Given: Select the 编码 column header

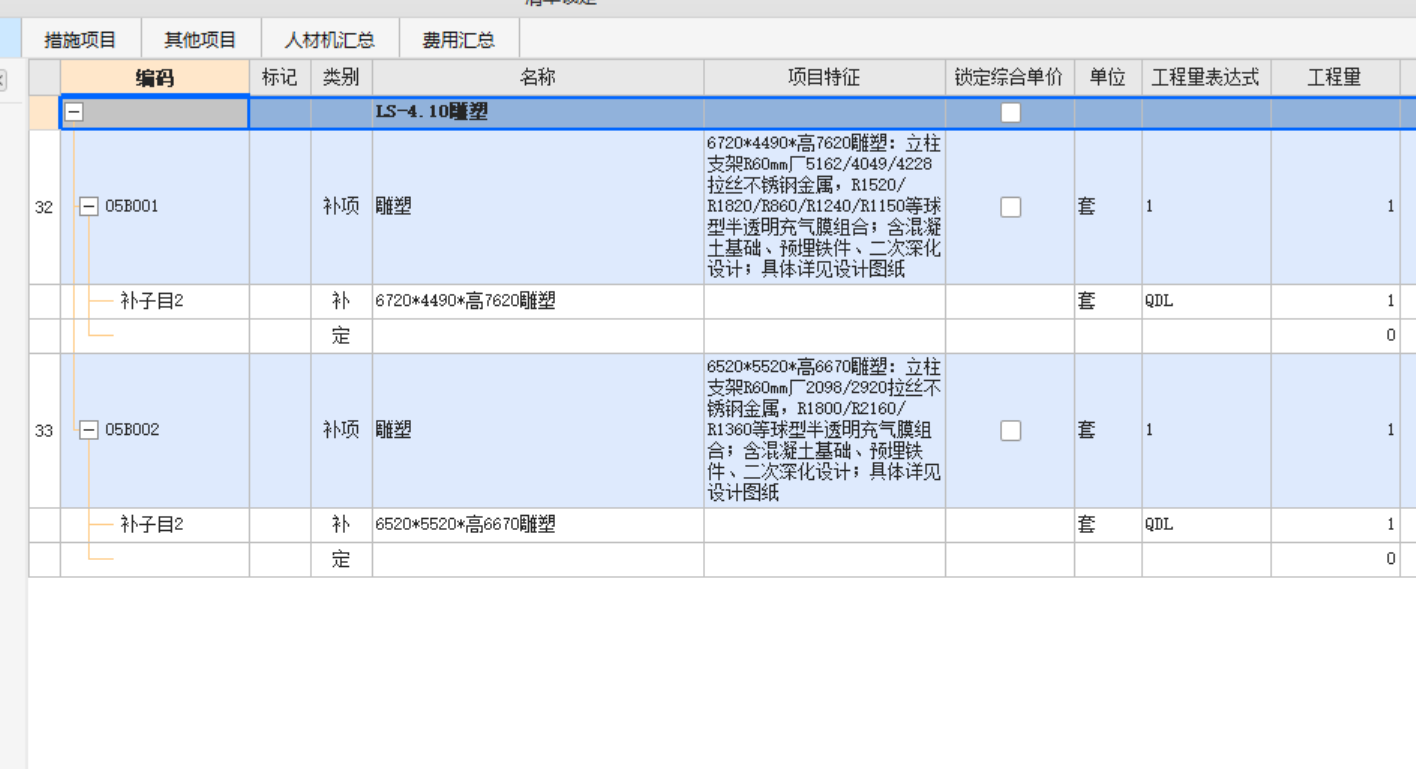Looking at the screenshot, I should [x=155, y=78].
